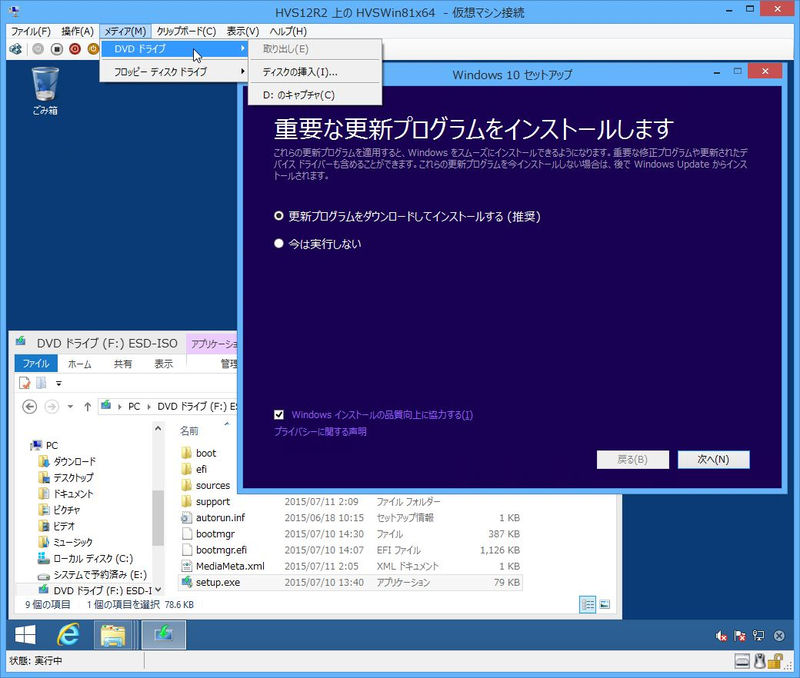
Task: Open the Explorer recent locations dropdown arrow
Action: (x=70, y=407)
